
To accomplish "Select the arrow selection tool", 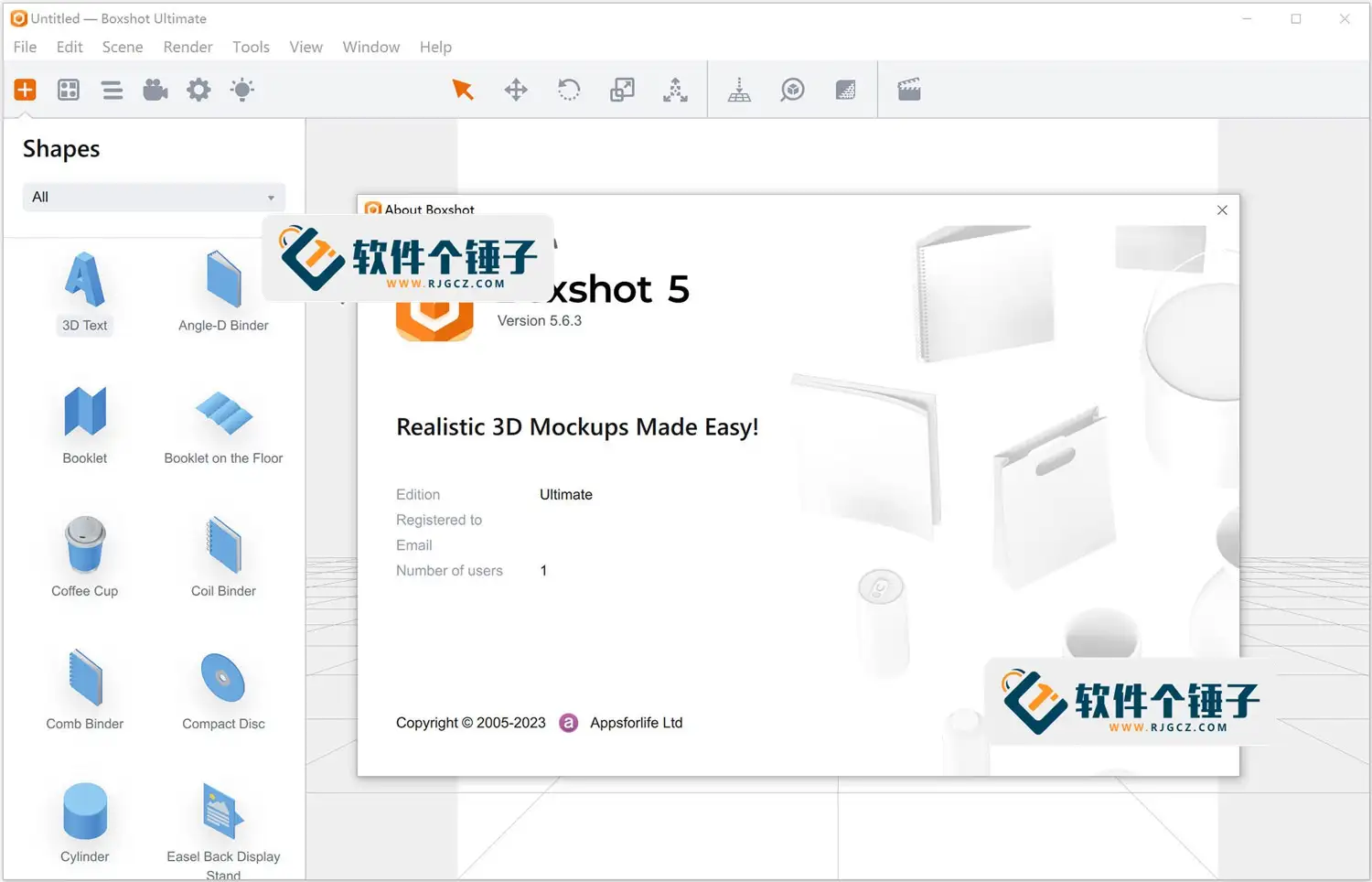I will [463, 90].
